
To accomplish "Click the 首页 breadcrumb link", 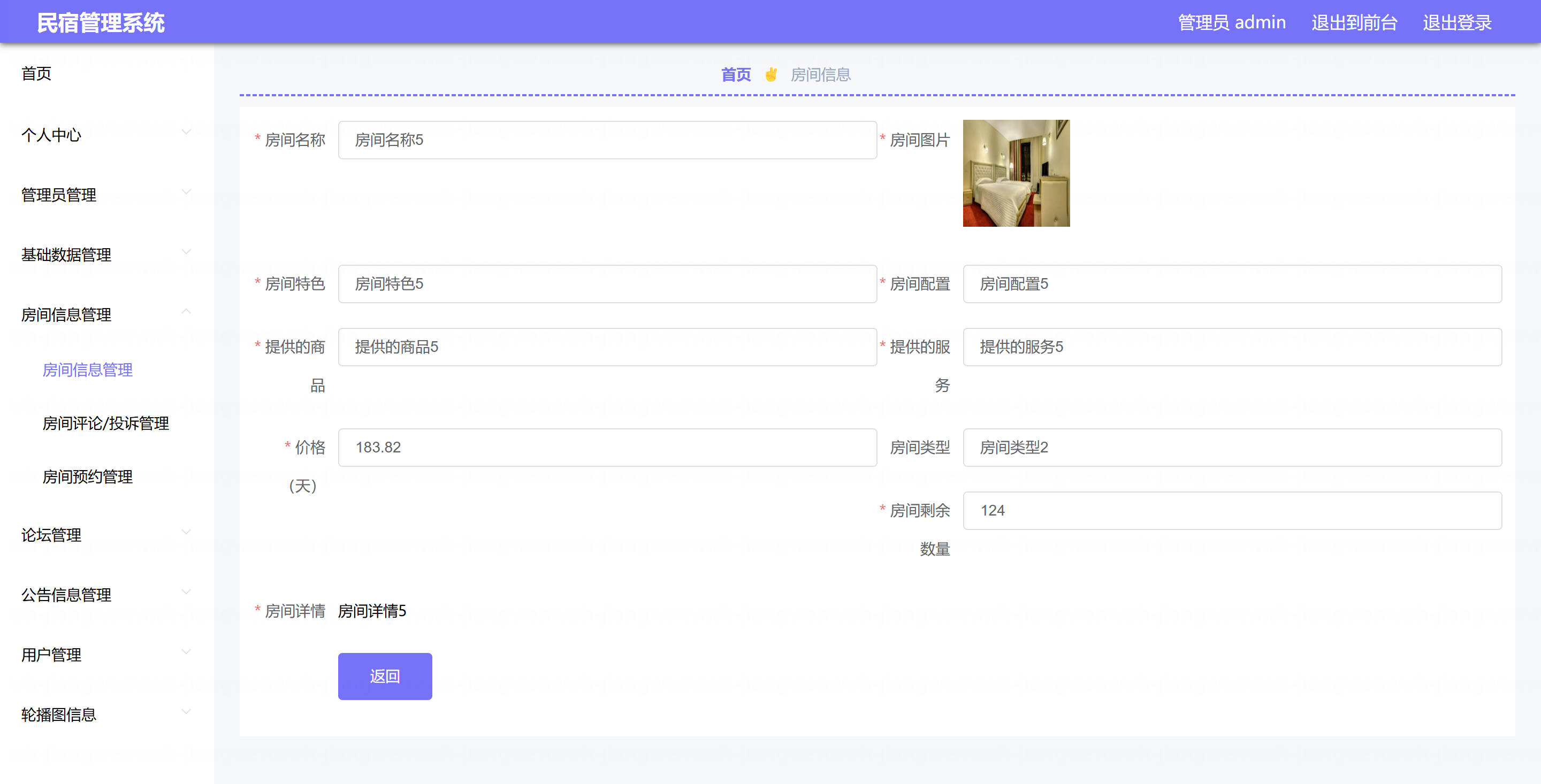I will point(736,75).
